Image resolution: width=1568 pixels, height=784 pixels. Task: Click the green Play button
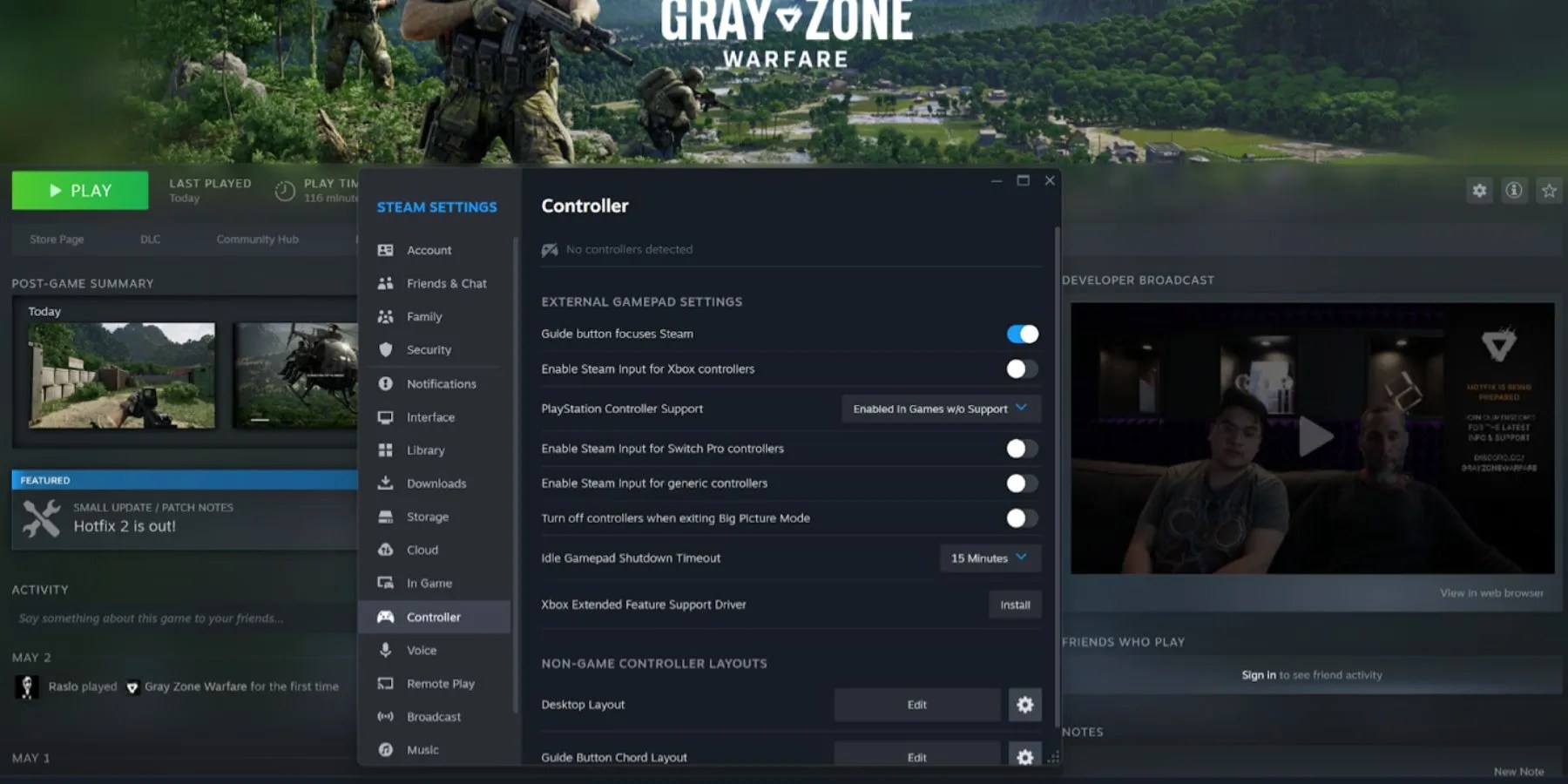coord(80,191)
